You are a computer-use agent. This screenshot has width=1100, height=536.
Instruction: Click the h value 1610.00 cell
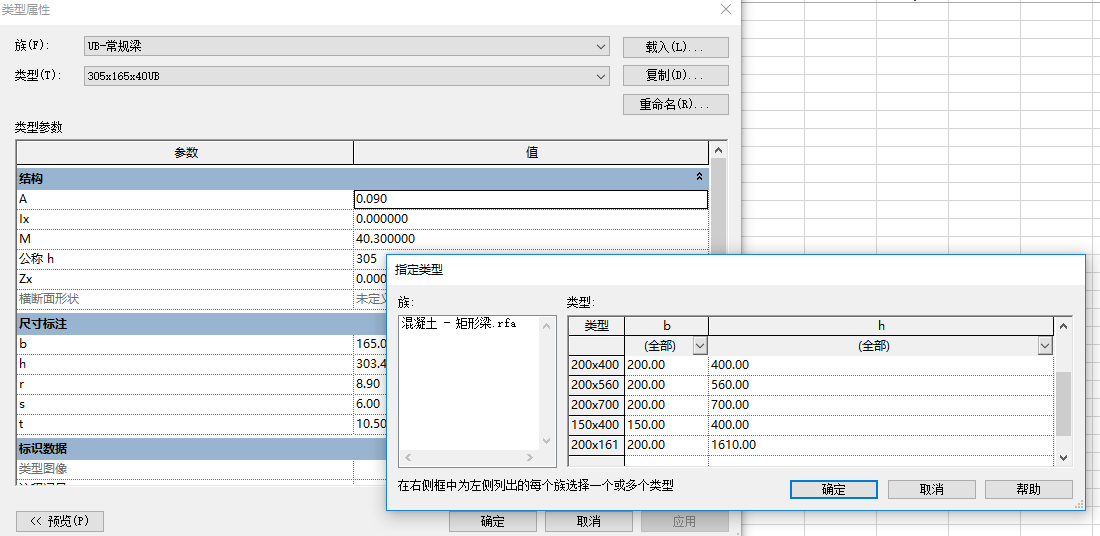[x=881, y=445]
